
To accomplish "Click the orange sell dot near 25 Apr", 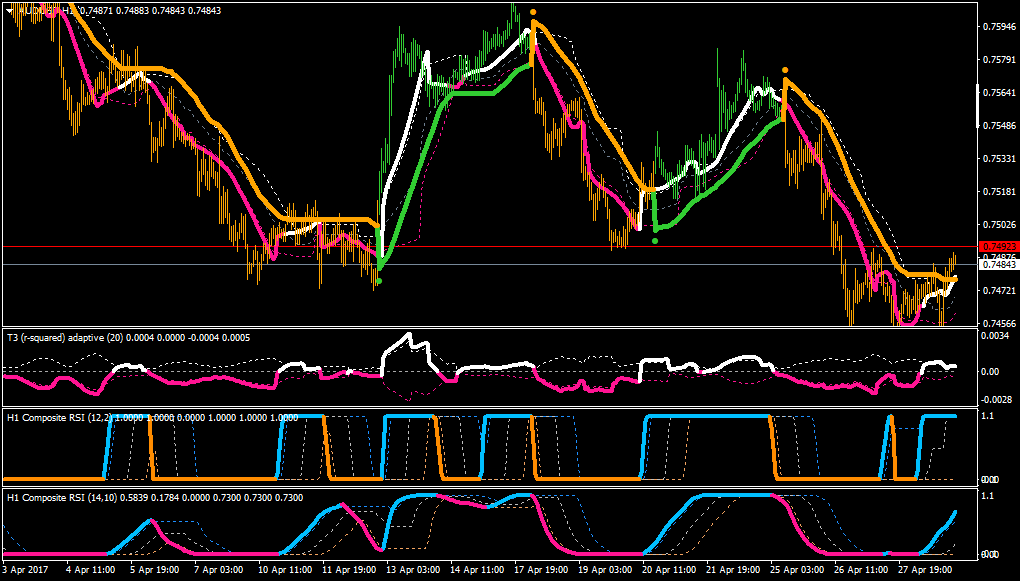I will (x=785, y=70).
